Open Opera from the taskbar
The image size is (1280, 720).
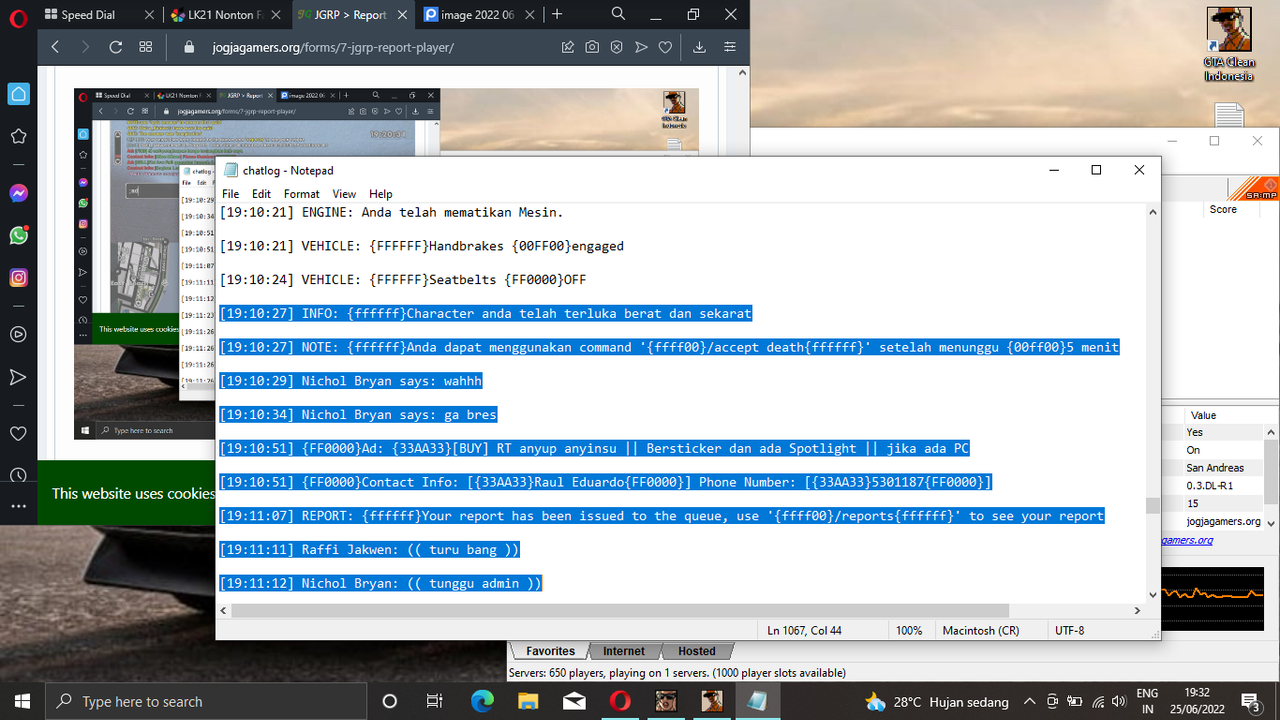619,701
